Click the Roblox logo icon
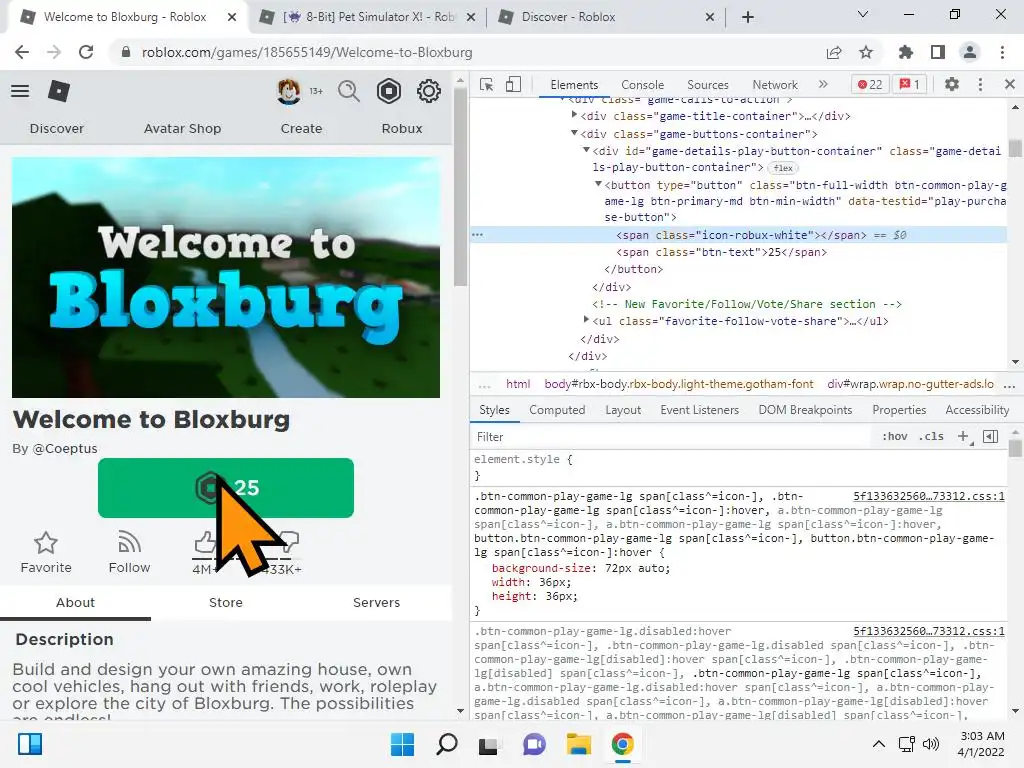 coord(59,91)
